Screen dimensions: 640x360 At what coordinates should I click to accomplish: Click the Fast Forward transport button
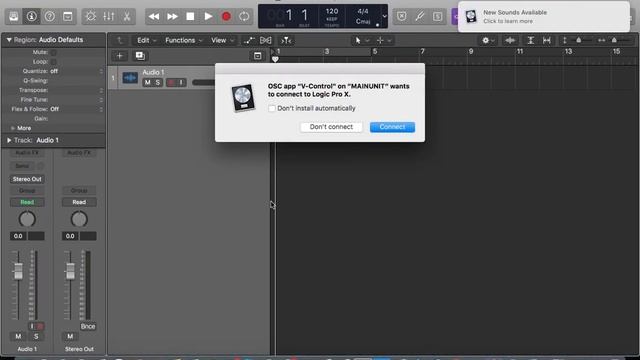(x=172, y=16)
